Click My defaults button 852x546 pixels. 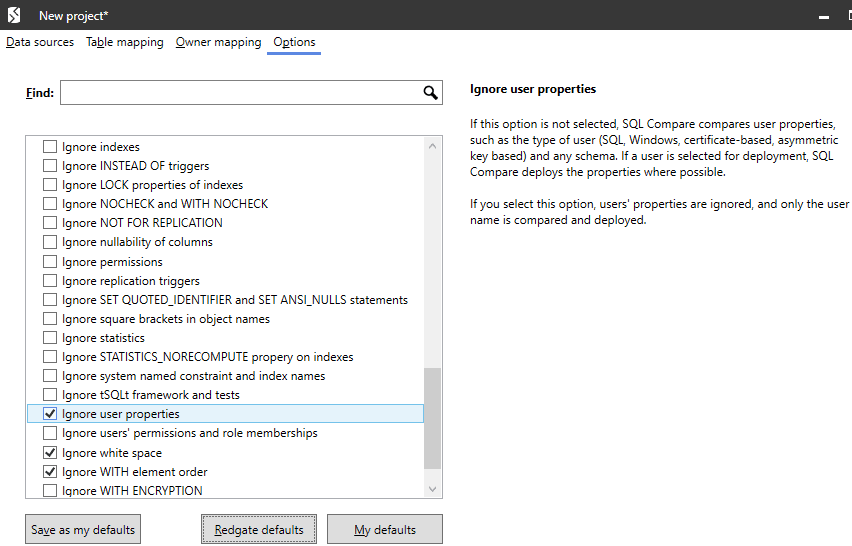point(385,529)
